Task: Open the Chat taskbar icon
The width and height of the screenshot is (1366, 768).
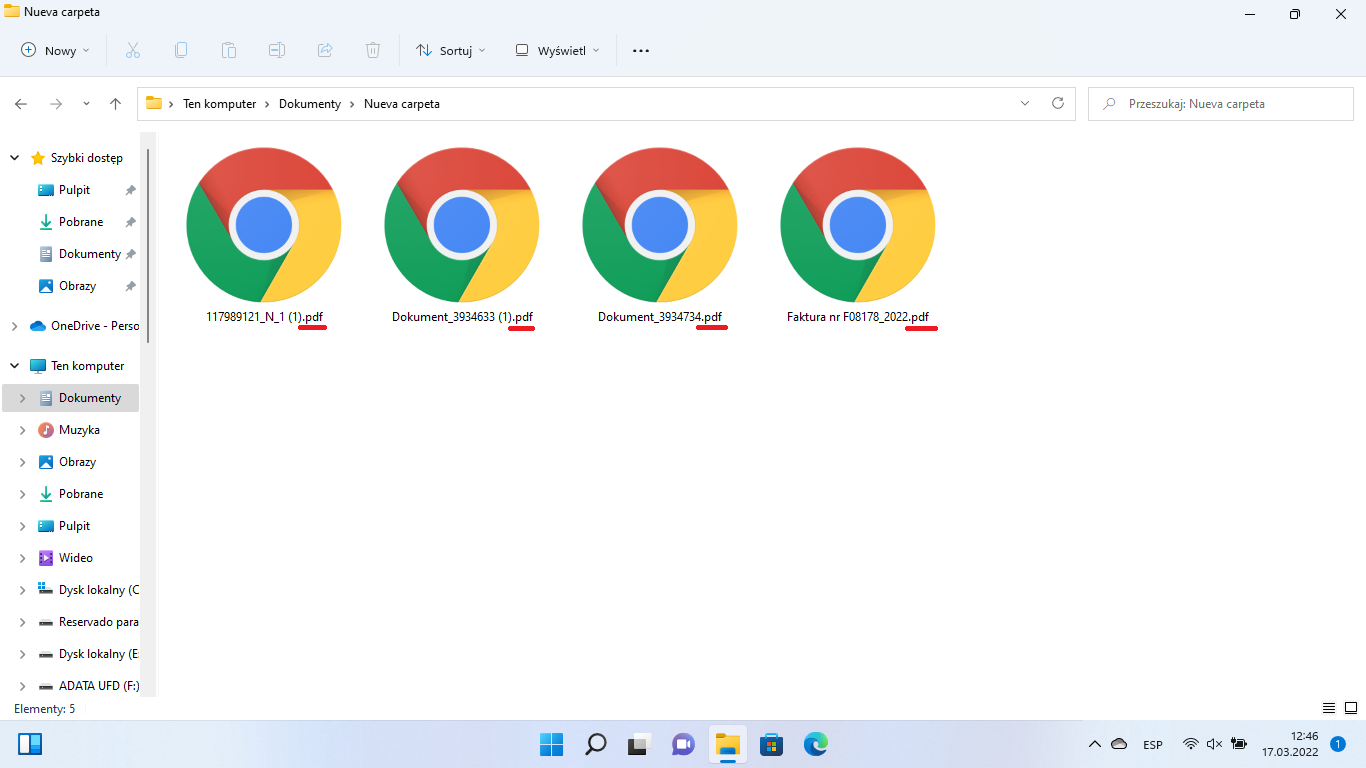Action: pos(683,744)
